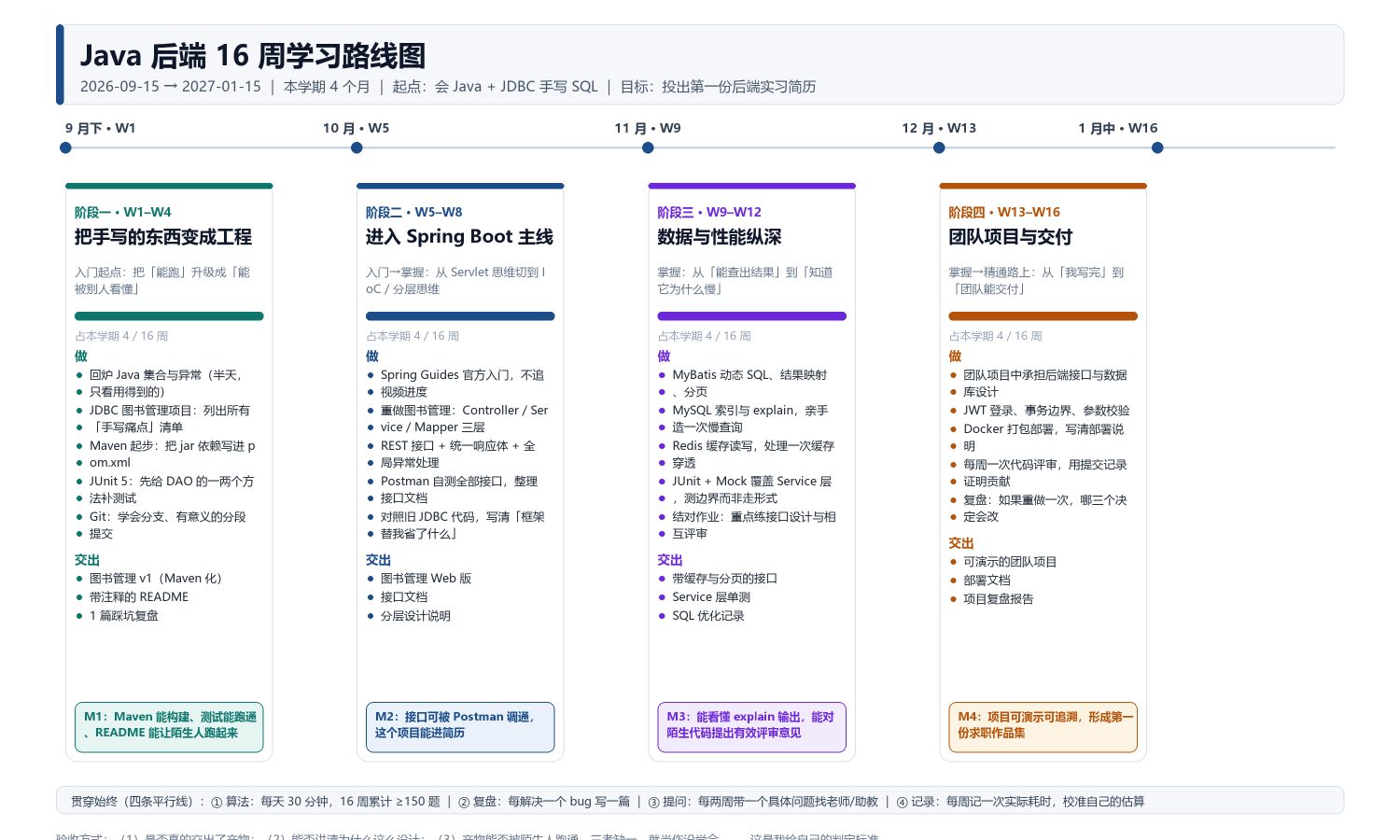Image resolution: width=1400 pixels, height=840 pixels.
Task: Click the bullet JWT 登录、事务边界、参数校验
Action: pos(1046,411)
